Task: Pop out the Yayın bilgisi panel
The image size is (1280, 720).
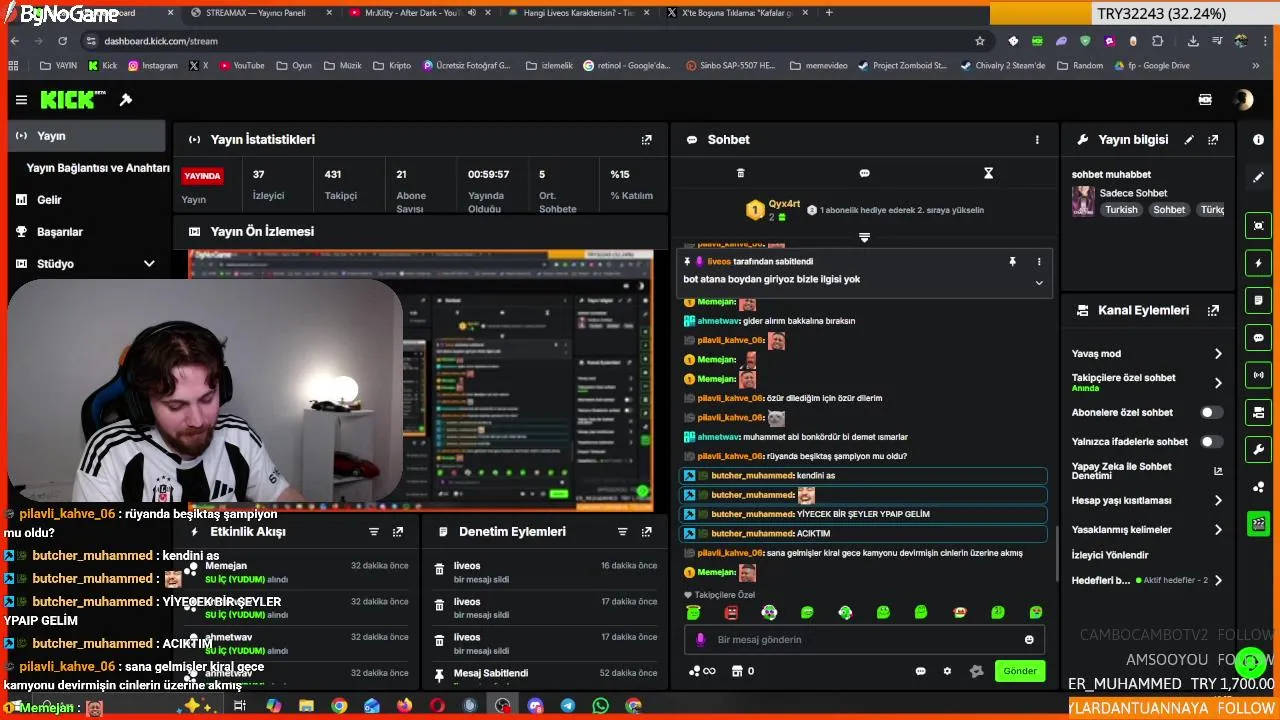Action: (1213, 140)
